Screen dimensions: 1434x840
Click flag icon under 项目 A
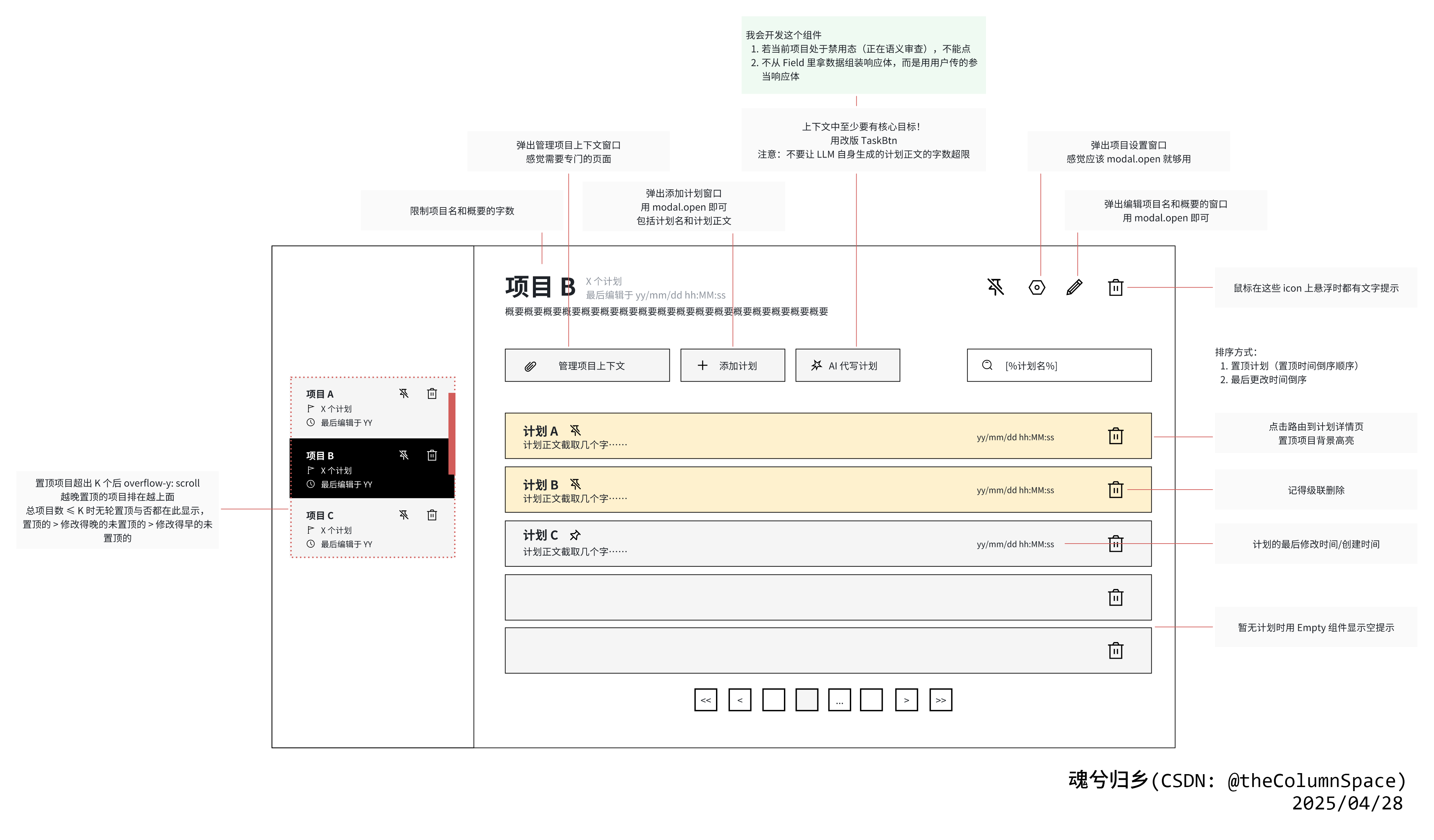point(310,408)
